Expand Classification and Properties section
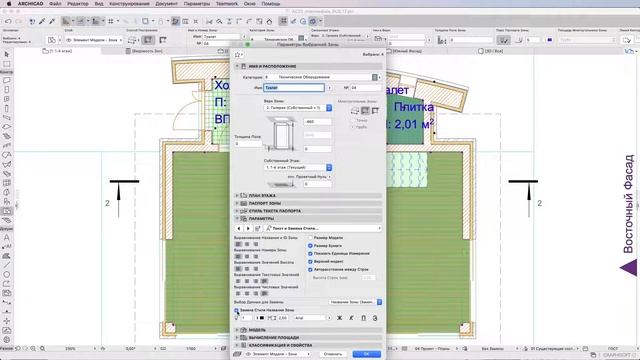Viewport: 640px width, 360px height. coord(309,345)
